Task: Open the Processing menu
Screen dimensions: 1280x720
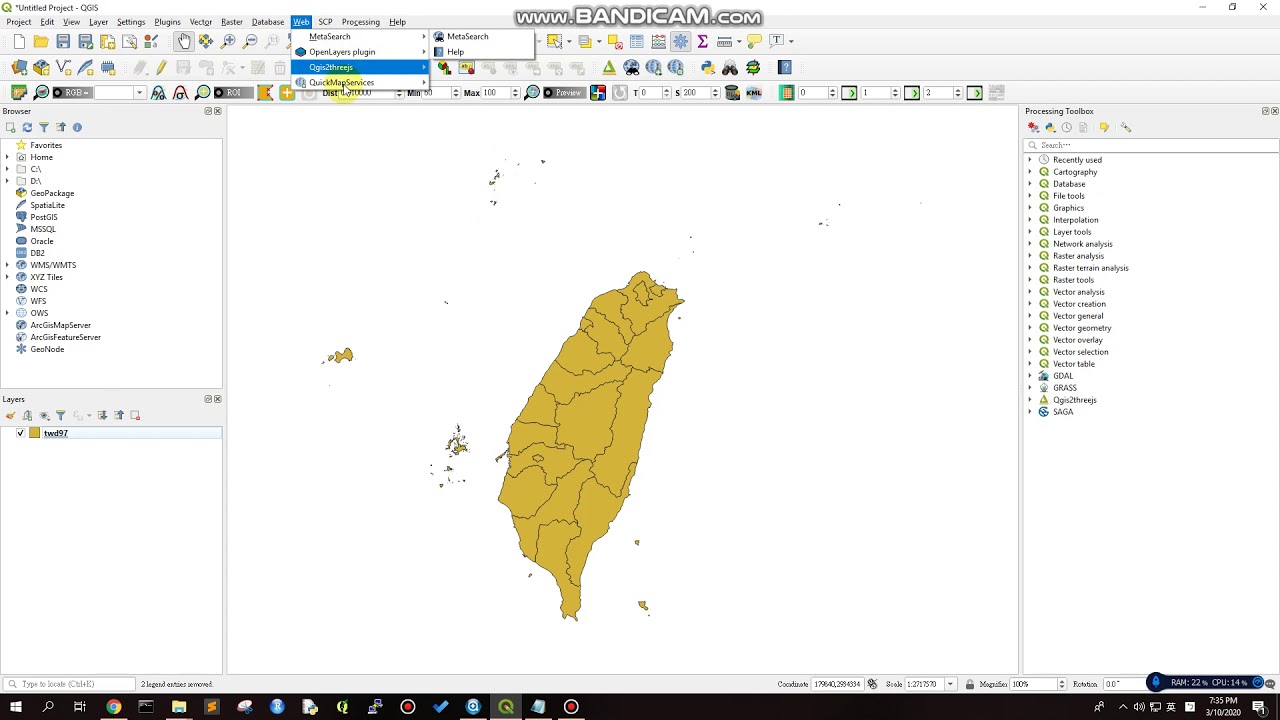Action: [360, 22]
